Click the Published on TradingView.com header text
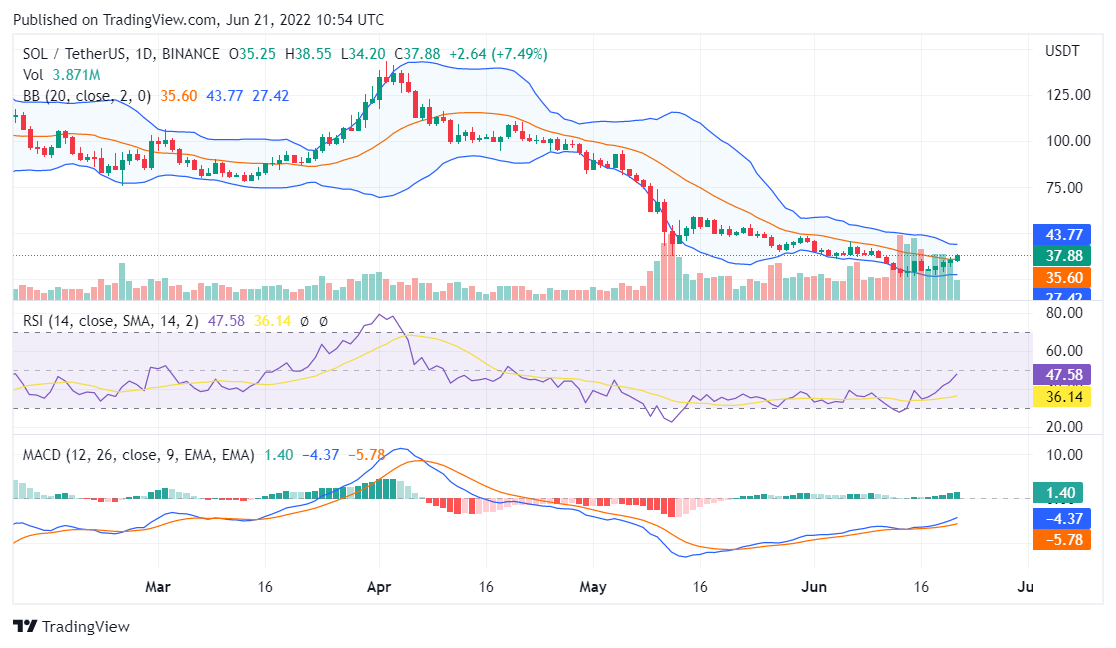 click(197, 20)
